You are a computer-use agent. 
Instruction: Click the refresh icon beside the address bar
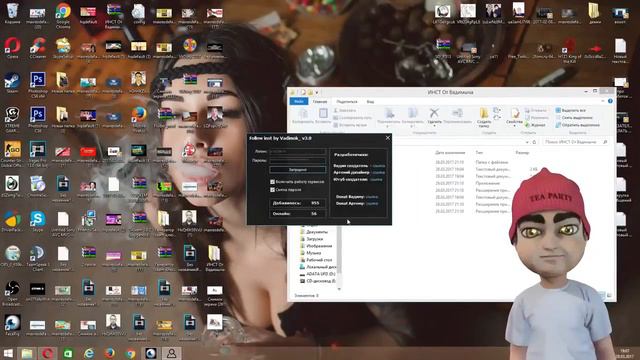pos(534,142)
